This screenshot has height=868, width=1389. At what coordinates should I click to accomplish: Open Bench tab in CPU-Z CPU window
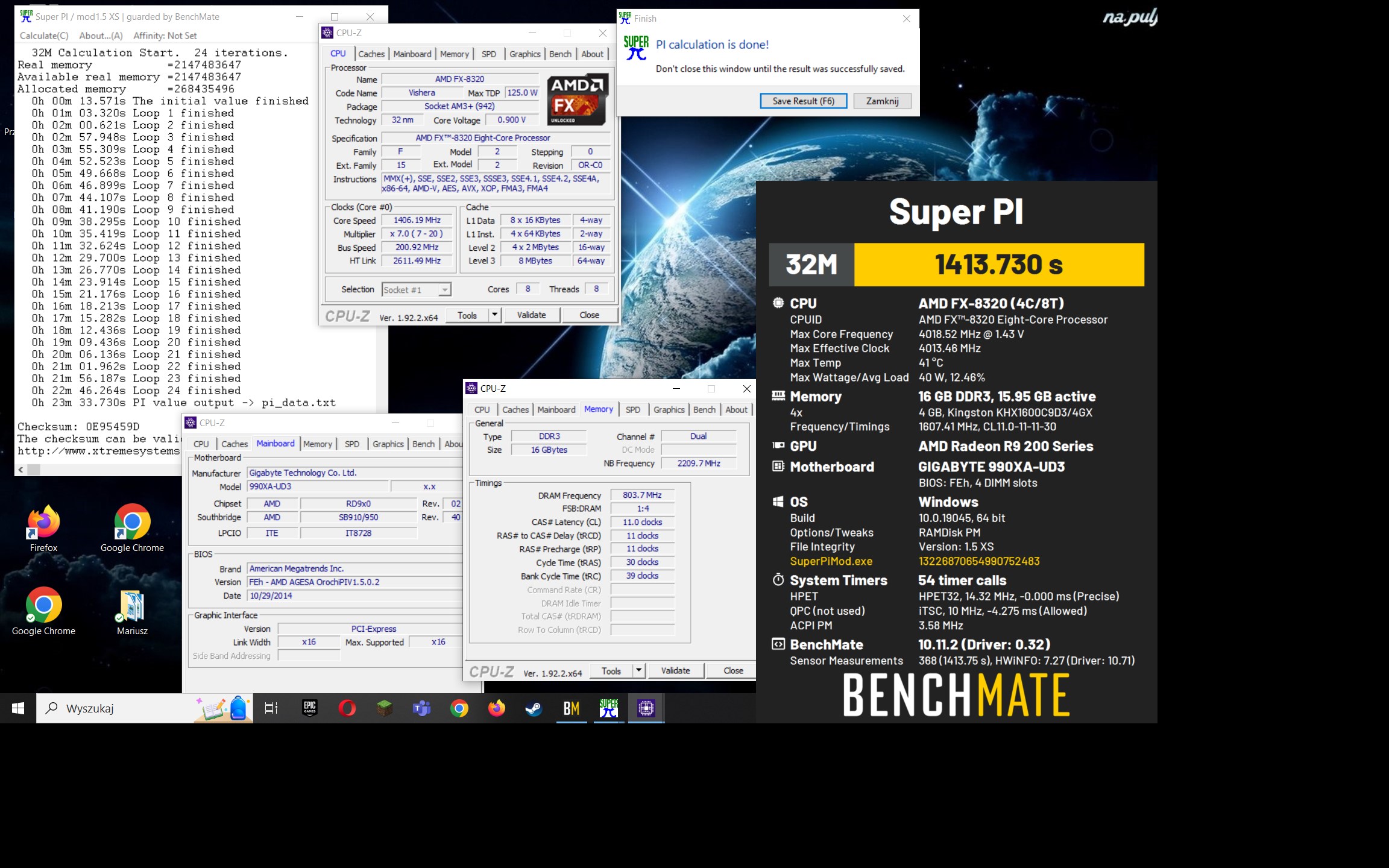coord(560,54)
